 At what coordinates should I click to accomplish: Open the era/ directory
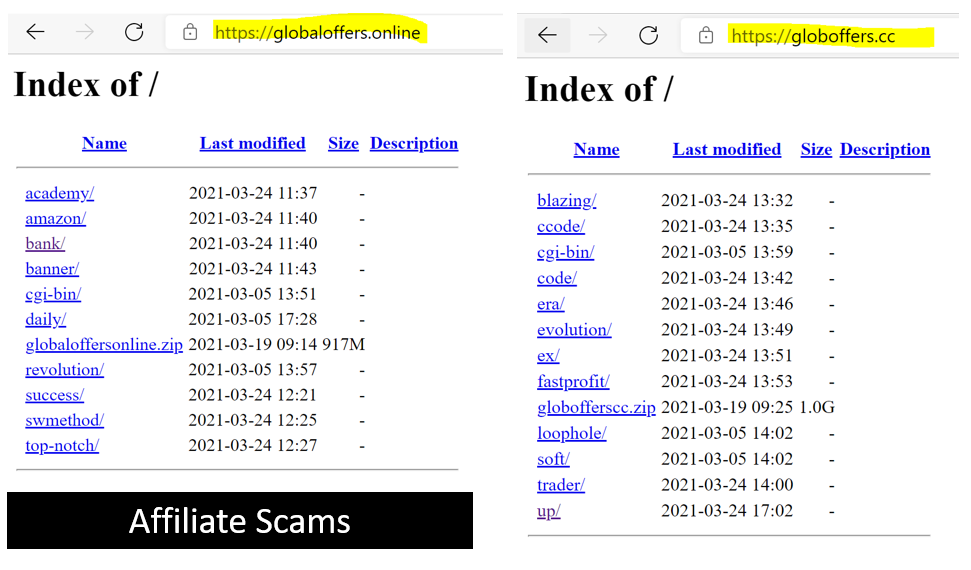(551, 304)
